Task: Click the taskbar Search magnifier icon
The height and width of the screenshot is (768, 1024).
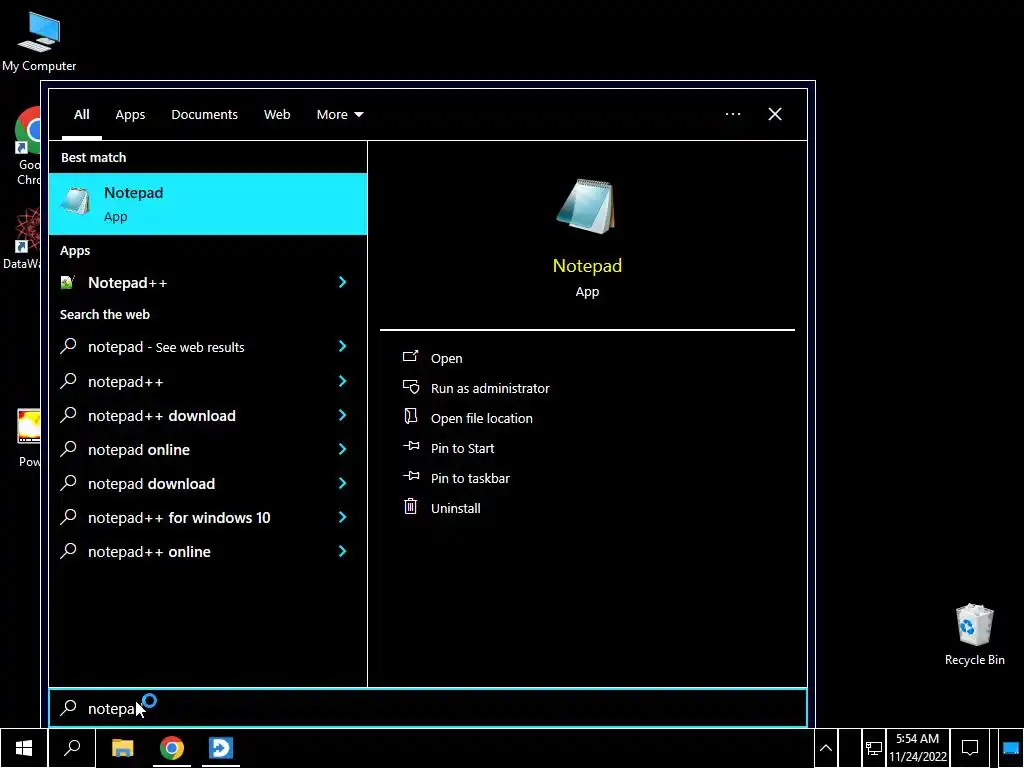Action: 72,748
